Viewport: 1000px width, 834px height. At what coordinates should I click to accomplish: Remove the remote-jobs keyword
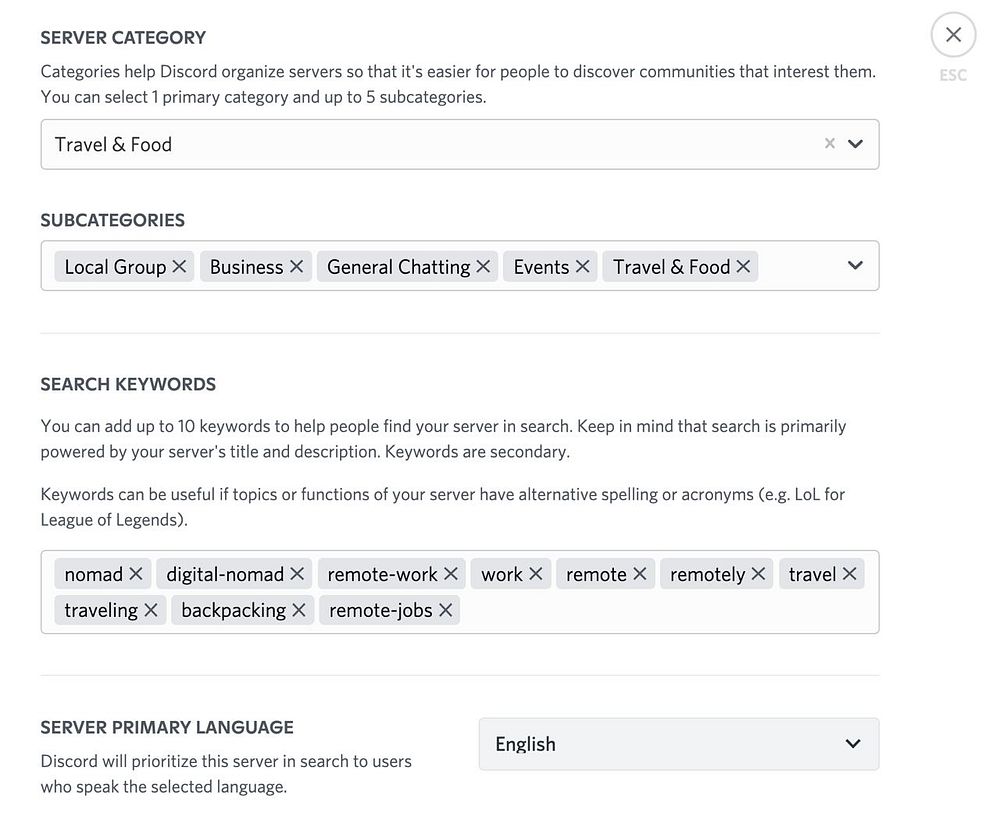446,610
